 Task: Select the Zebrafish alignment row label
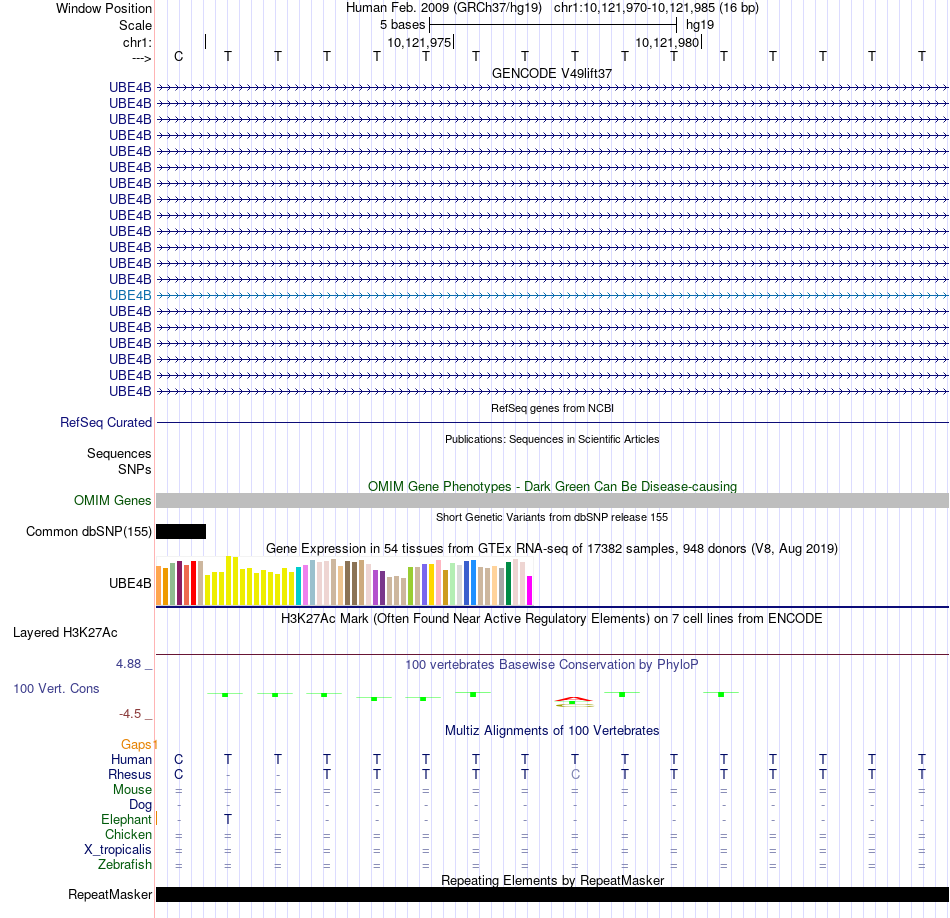click(x=125, y=865)
